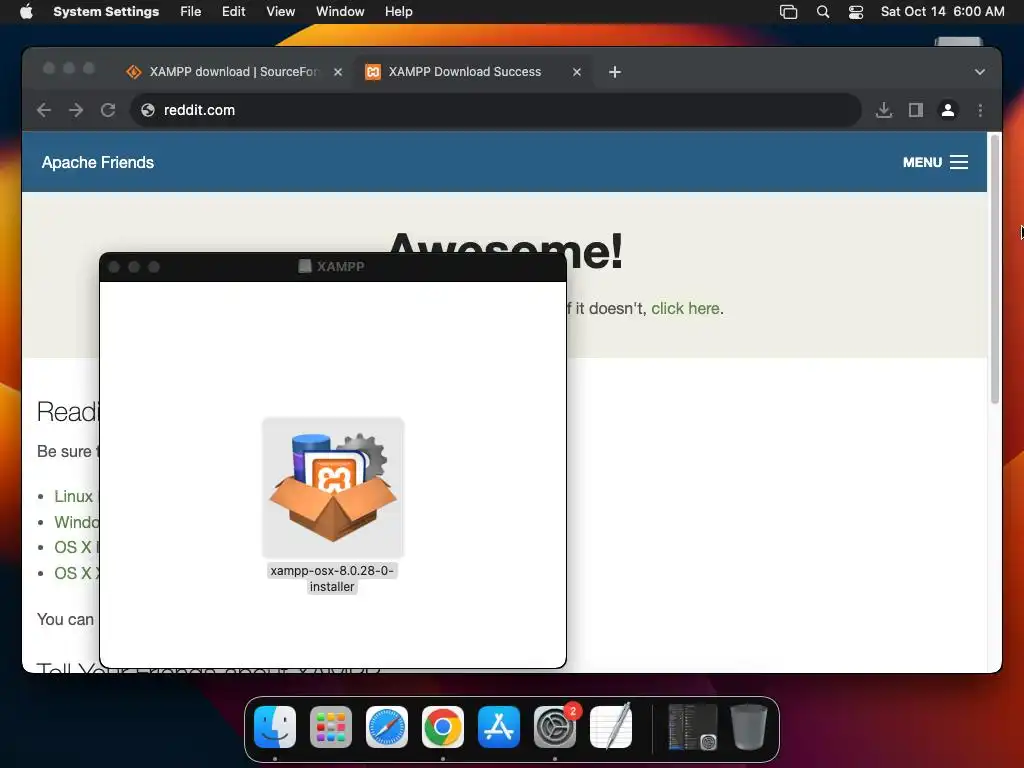The width and height of the screenshot is (1024, 768).
Task: Reload the current page
Action: [x=108, y=110]
